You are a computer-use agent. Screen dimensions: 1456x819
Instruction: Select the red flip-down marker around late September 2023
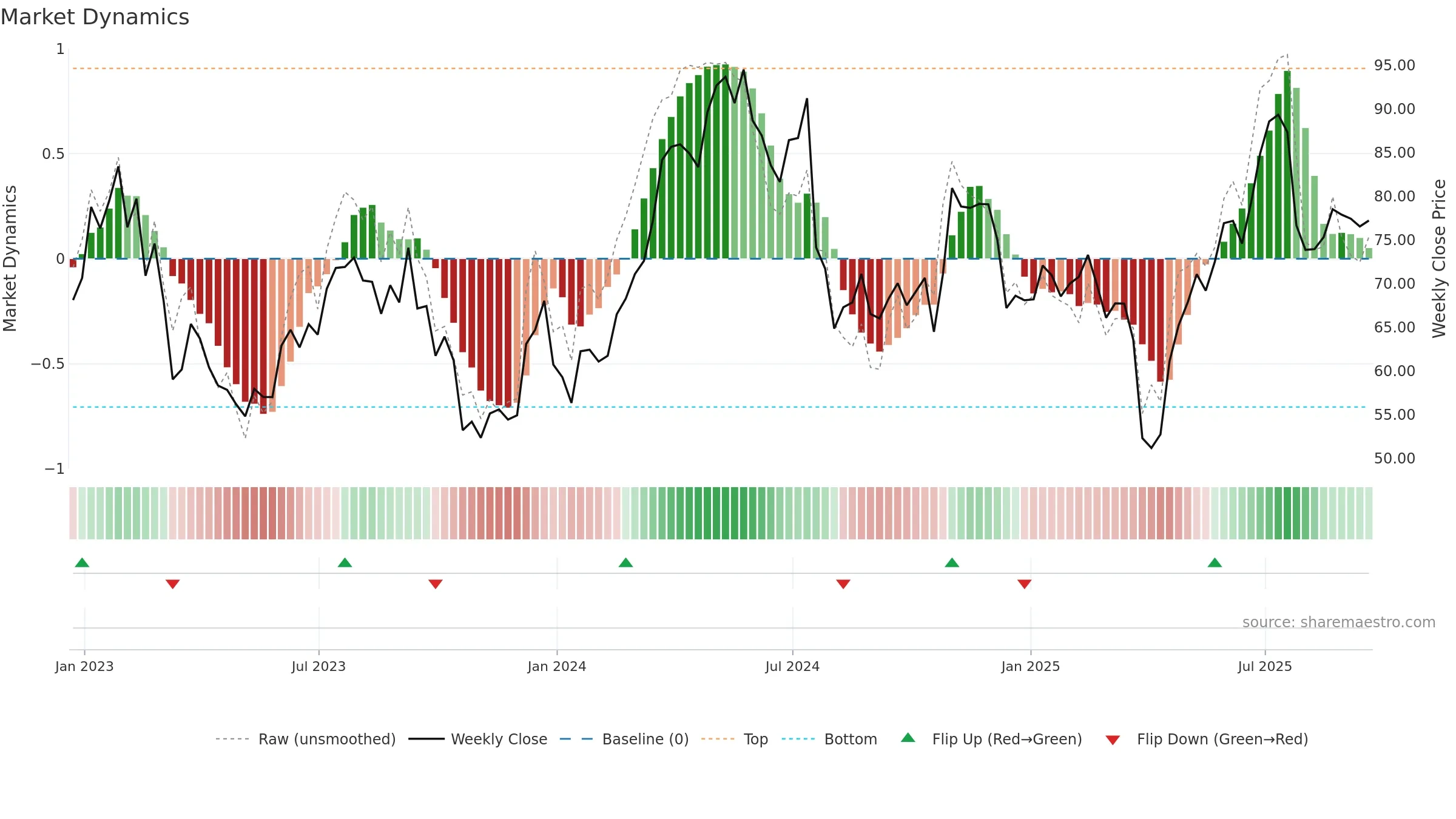(436, 584)
